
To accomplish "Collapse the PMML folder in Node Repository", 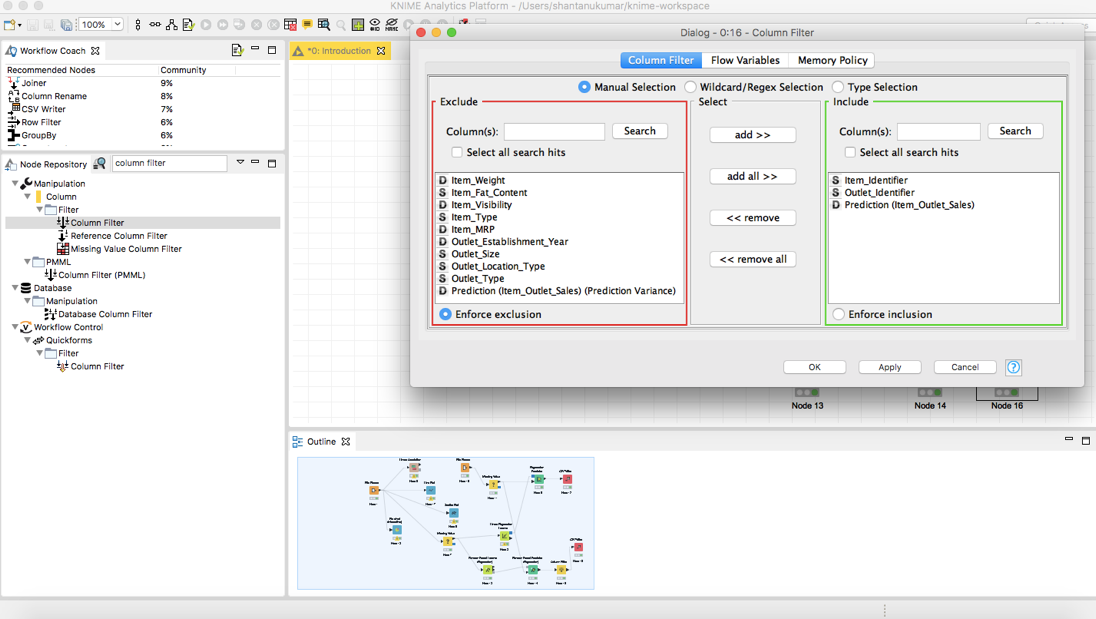I will point(27,262).
